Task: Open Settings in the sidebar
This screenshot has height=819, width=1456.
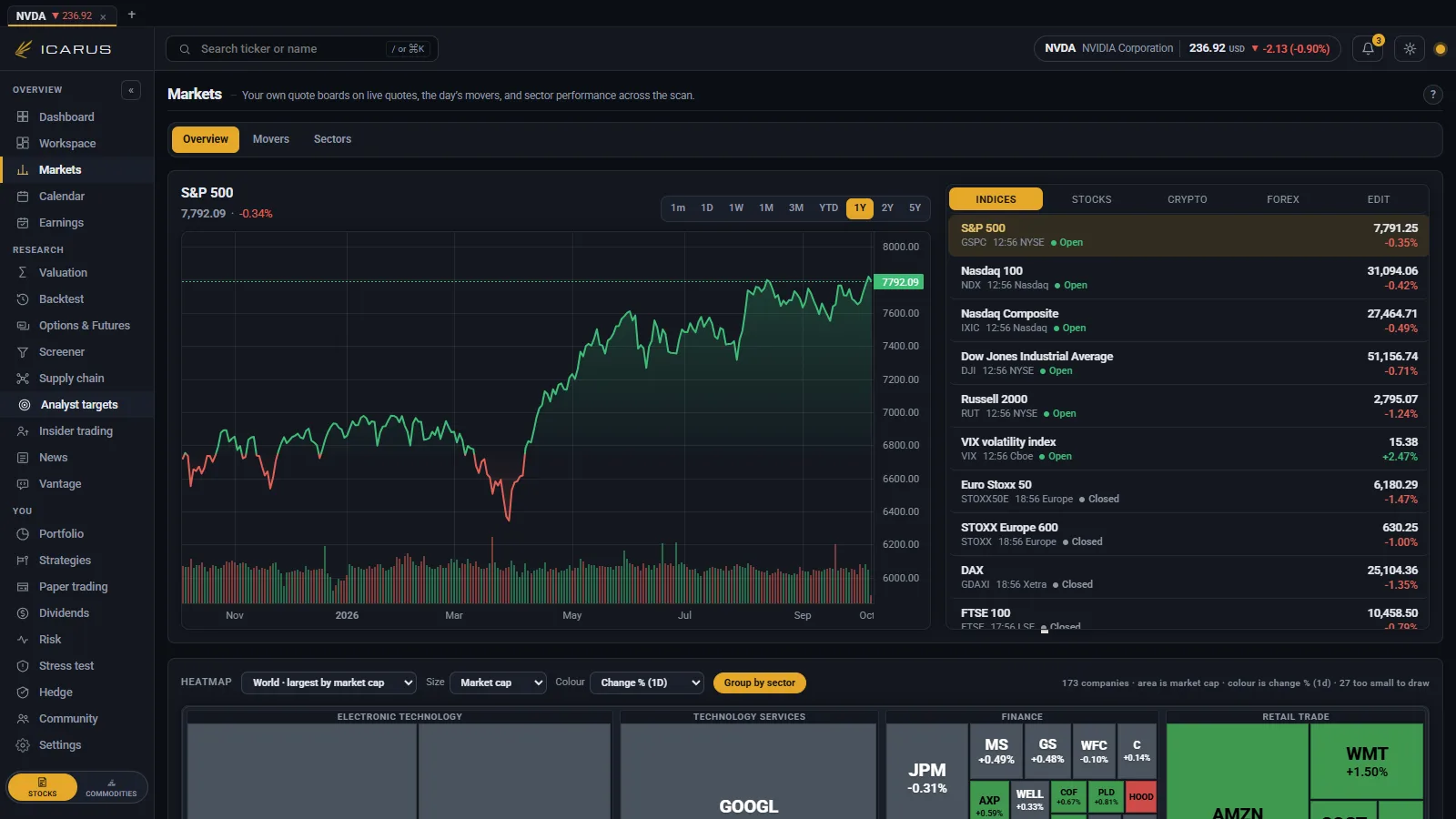Action: [77, 745]
